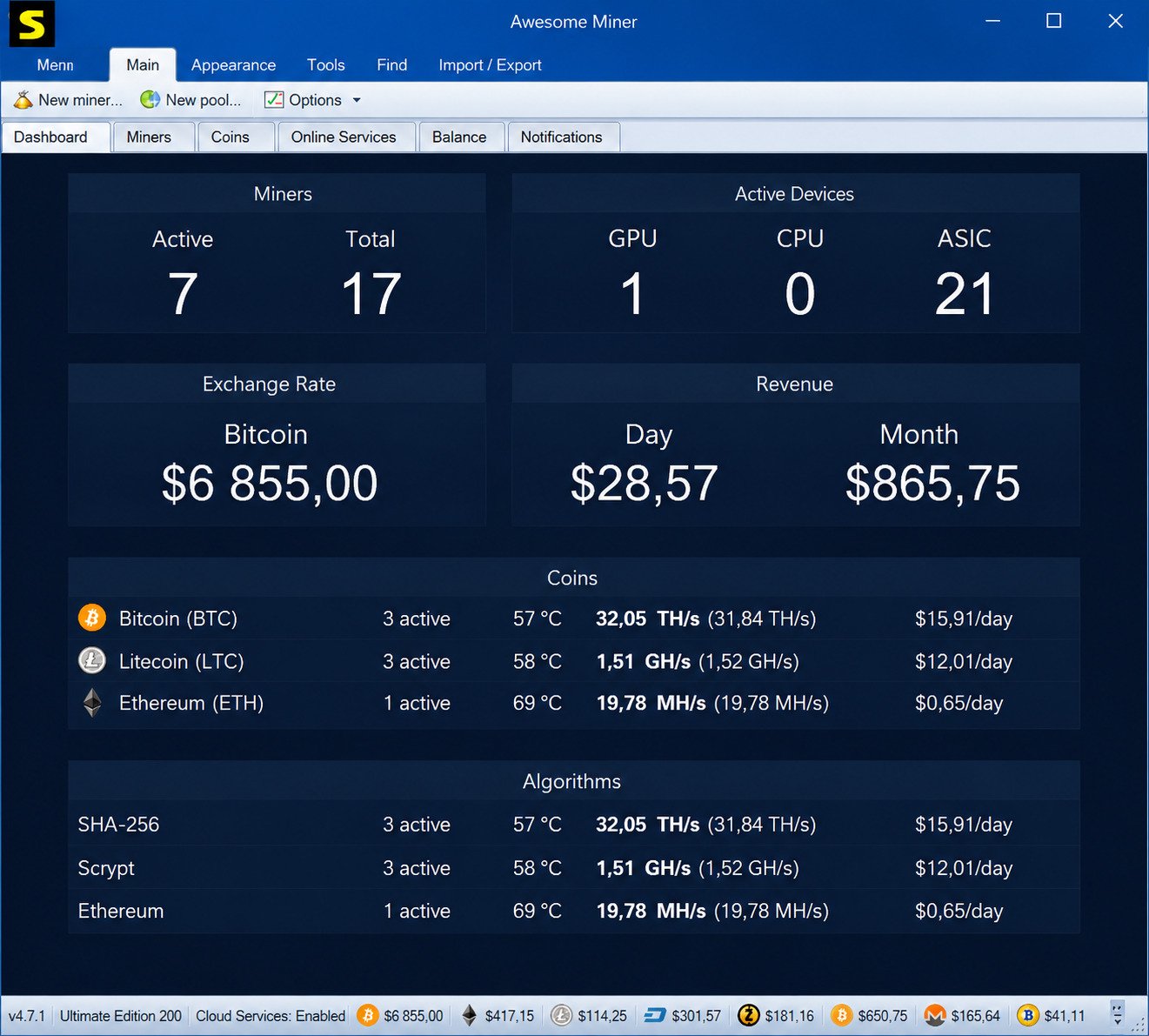Click Bitcoin icon in status bar at $6 855,00
Screen dimensions: 1149x1036
click(368, 1015)
